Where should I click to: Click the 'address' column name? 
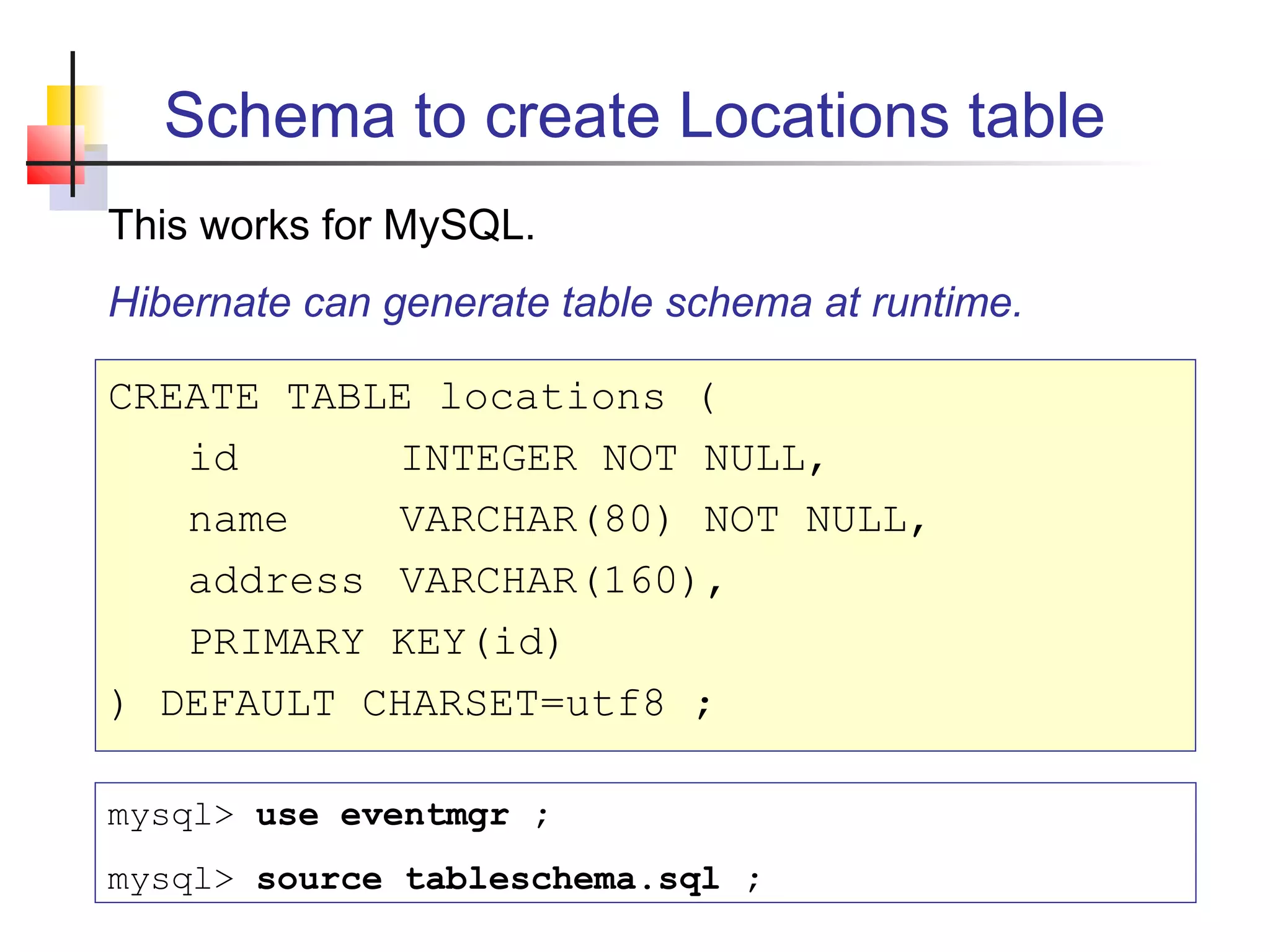pyautogui.click(x=276, y=581)
